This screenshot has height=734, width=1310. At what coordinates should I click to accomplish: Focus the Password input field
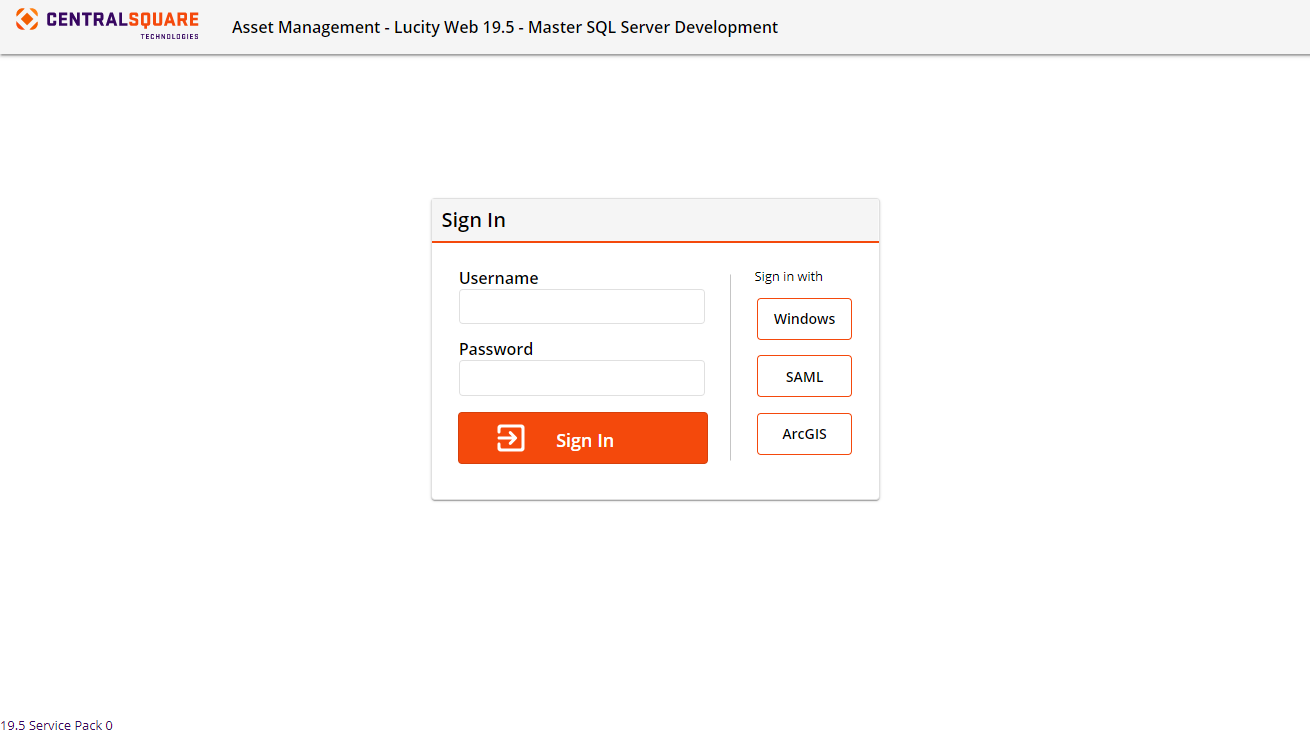(581, 377)
